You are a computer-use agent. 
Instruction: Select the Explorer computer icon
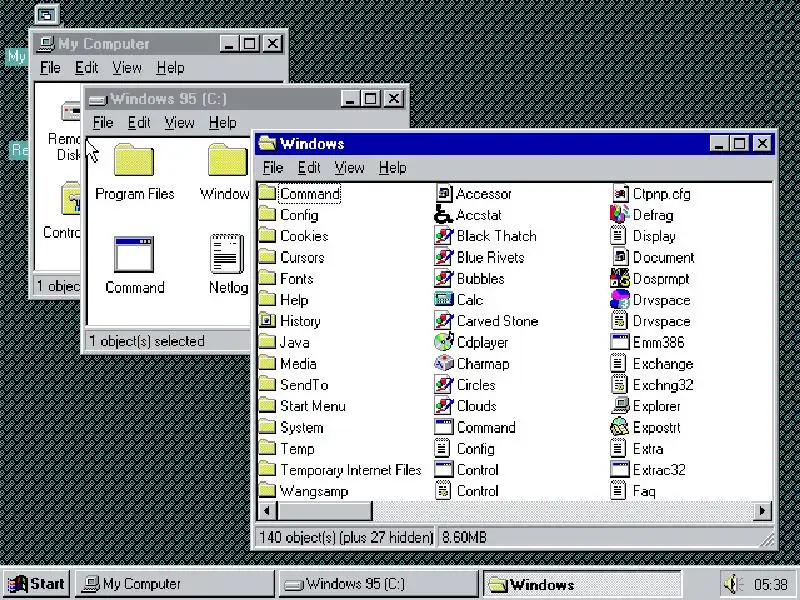pyautogui.click(x=619, y=406)
